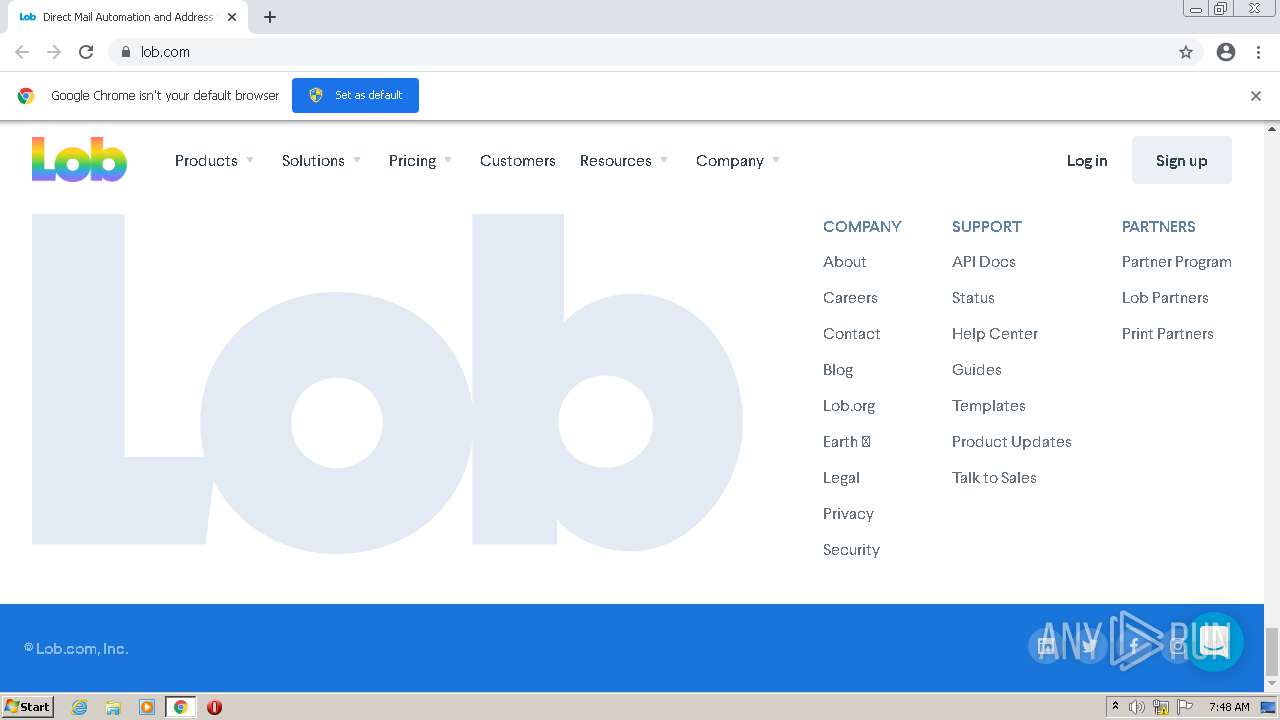The image size is (1280, 720).
Task: Open the API Docs support link
Action: click(x=984, y=262)
